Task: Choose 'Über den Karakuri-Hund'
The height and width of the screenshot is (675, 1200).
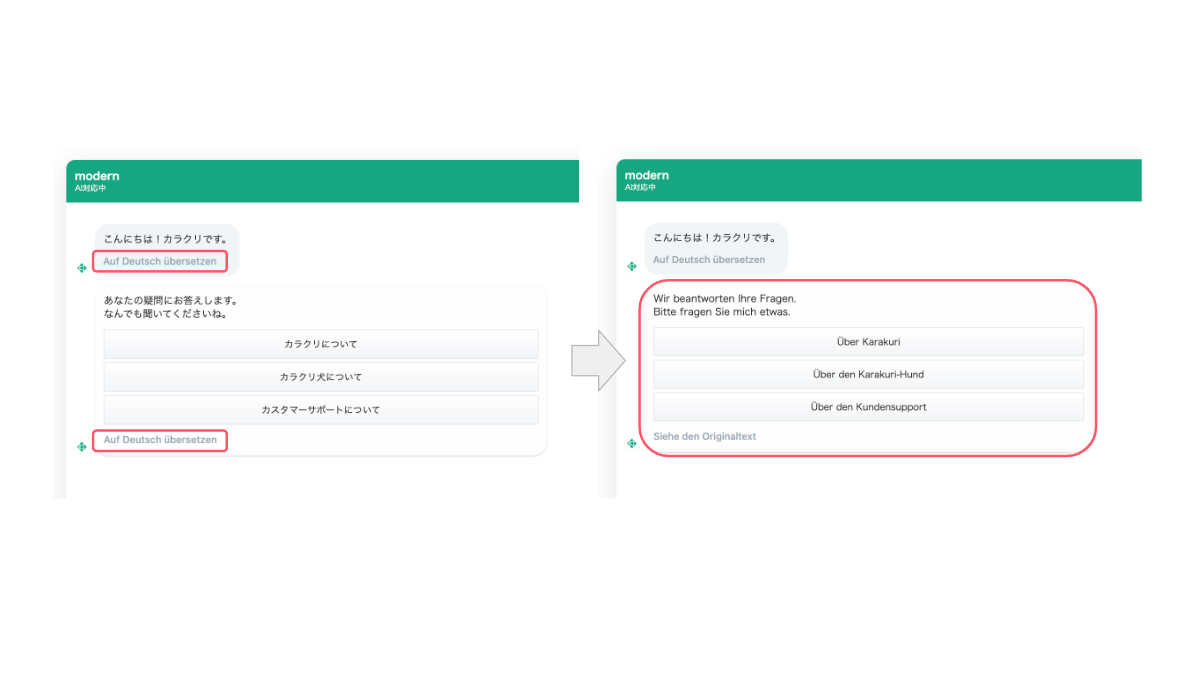Action: [868, 375]
